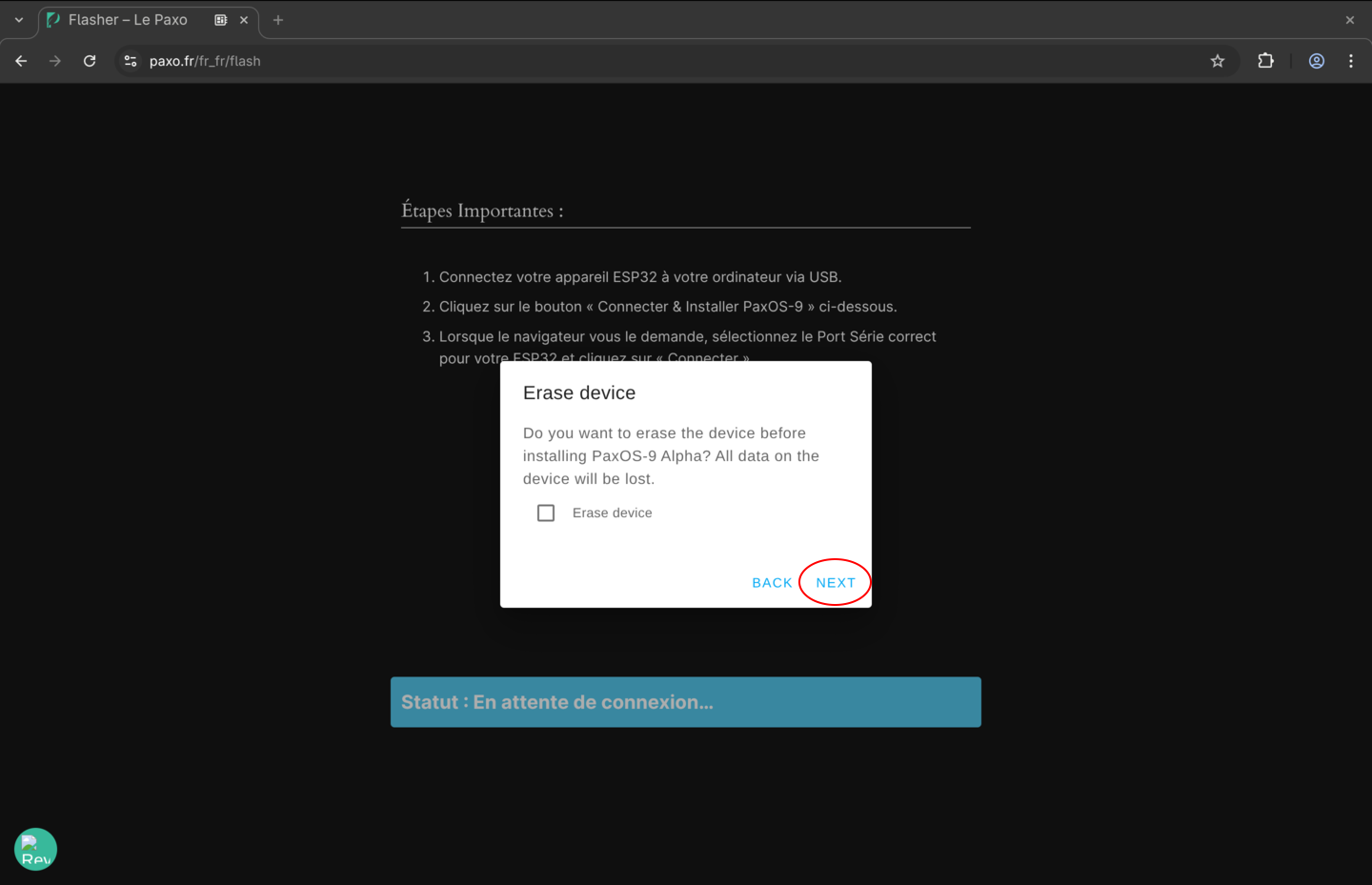Open the Chrome three-dot menu
Viewport: 1372px width, 885px height.
[x=1350, y=60]
